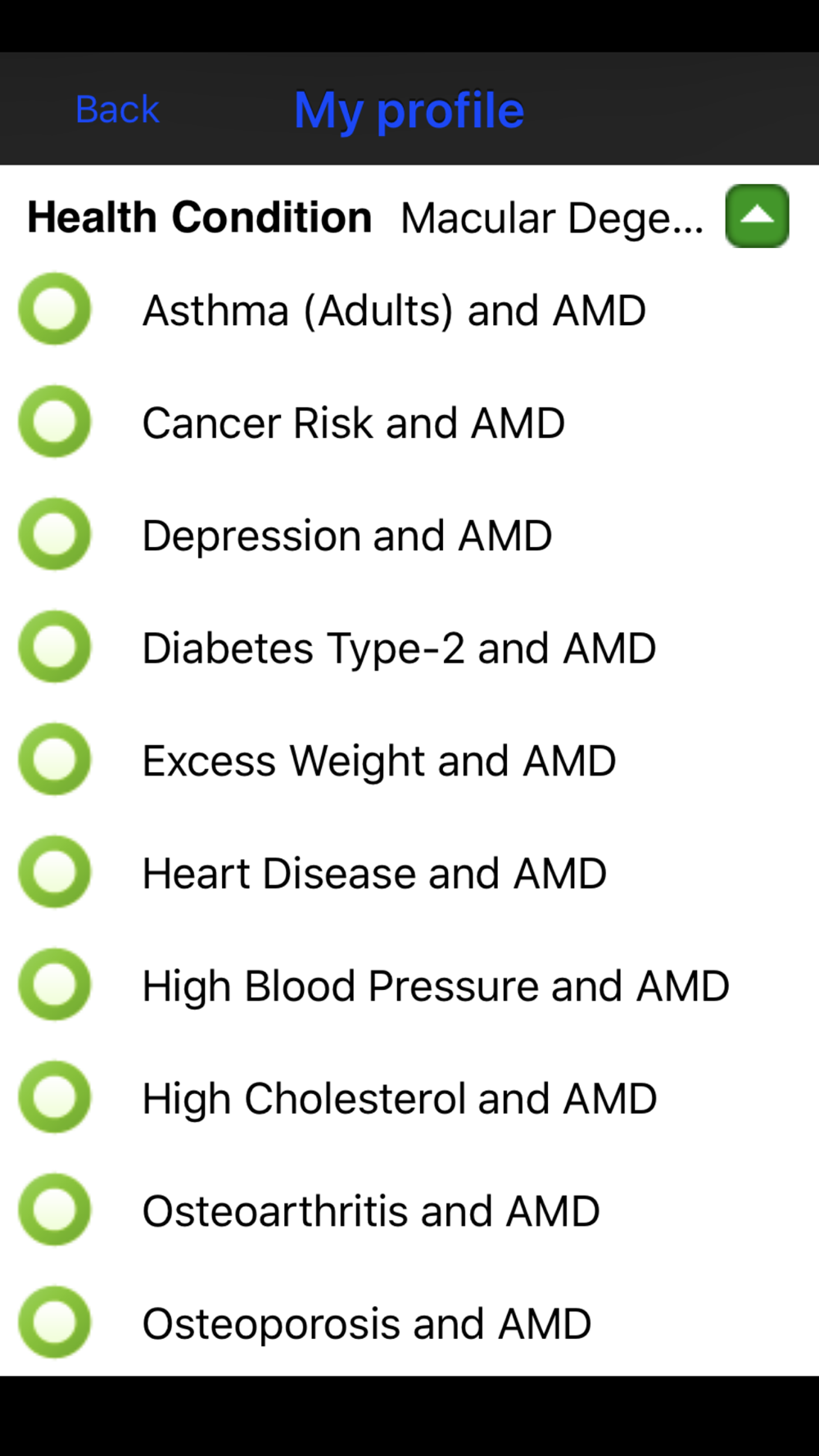Viewport: 819px width, 1456px height.
Task: Tap the Health Condition label
Action: tap(200, 218)
